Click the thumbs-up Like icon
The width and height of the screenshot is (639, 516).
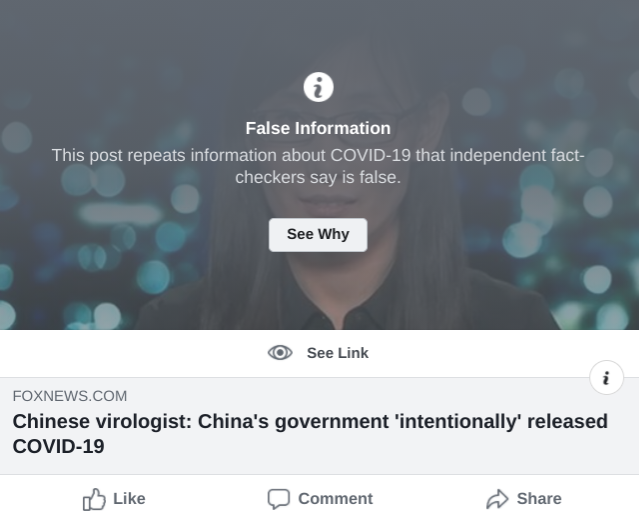(x=94, y=499)
